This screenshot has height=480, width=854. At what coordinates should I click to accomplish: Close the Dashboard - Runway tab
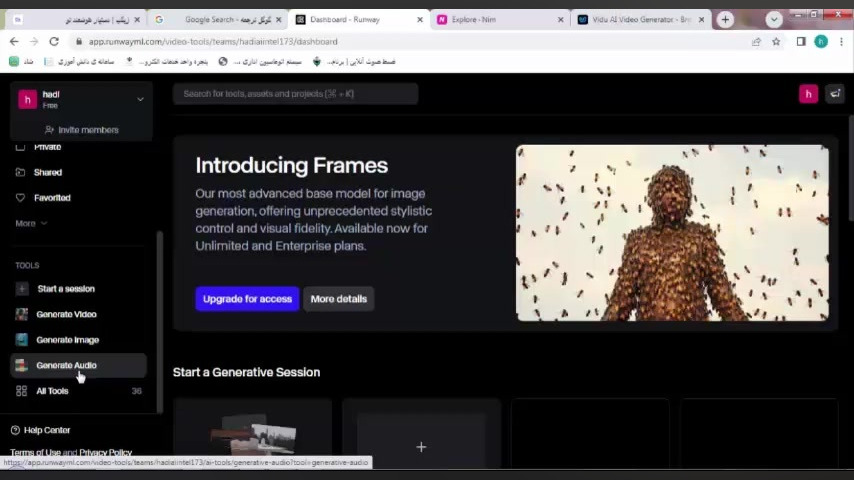pos(419,20)
